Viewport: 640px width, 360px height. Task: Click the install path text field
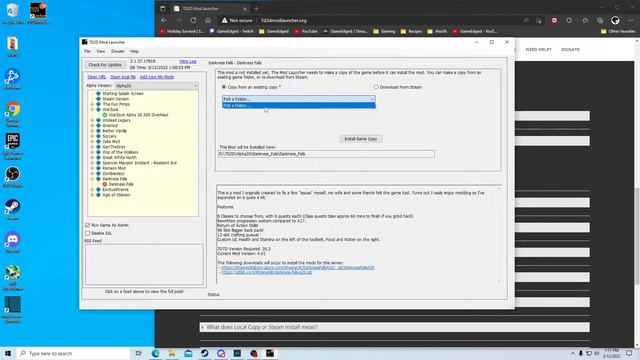click(326, 154)
